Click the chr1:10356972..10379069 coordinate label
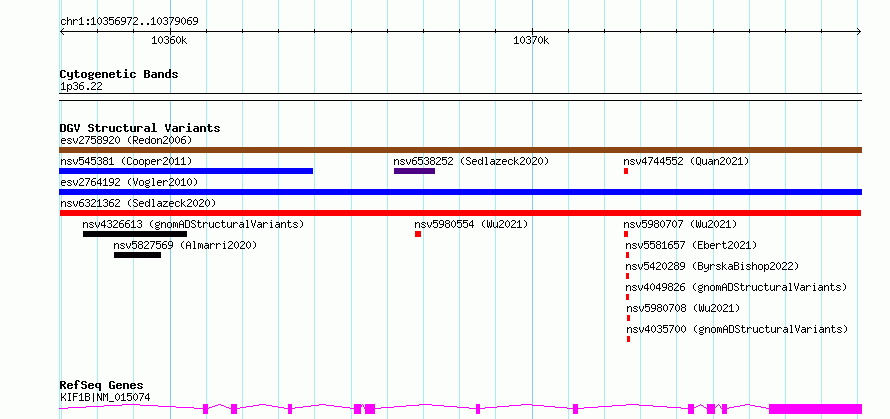Viewport: 890px width, 419px height. coord(129,22)
